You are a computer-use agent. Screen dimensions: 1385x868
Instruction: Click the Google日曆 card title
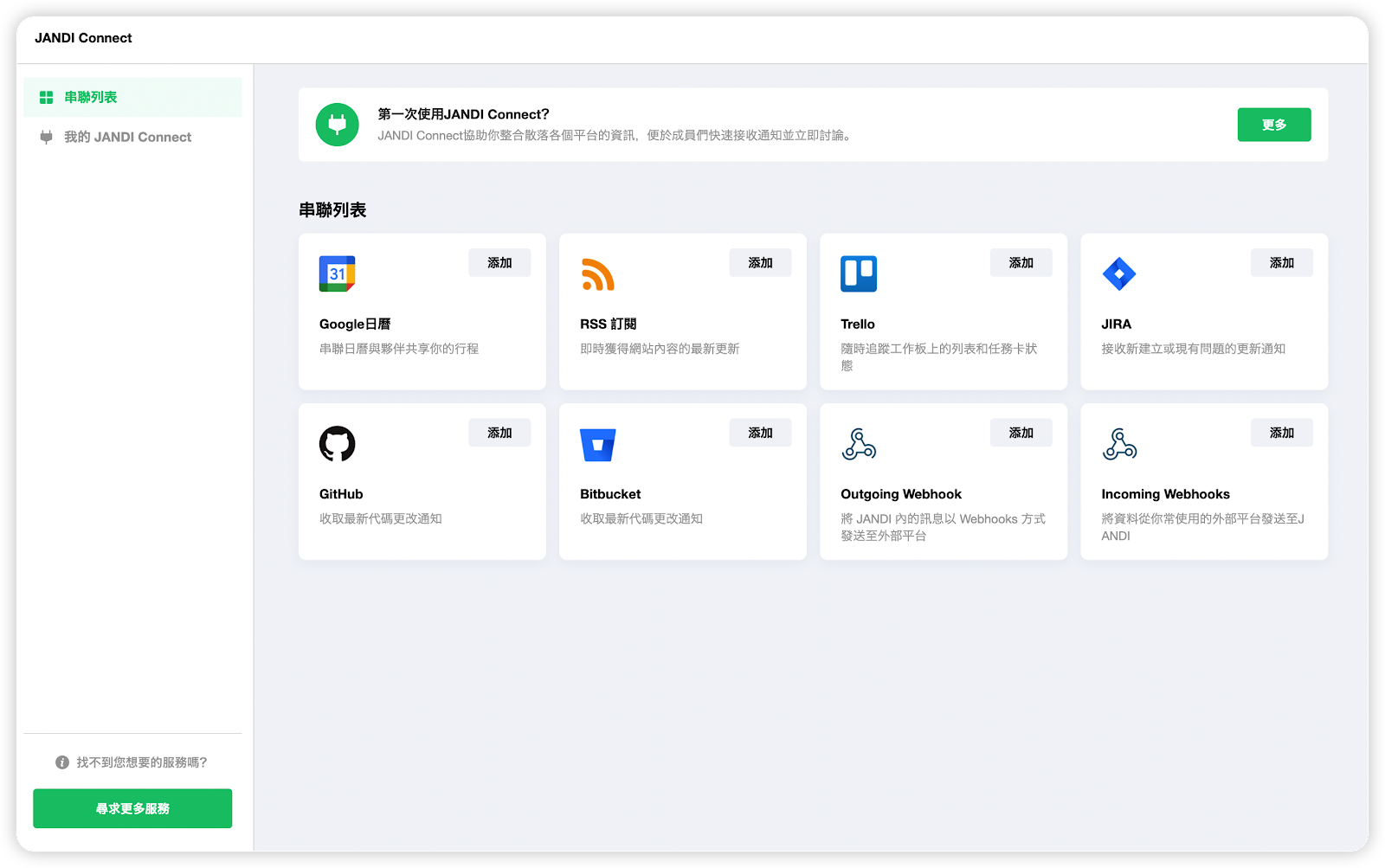coord(355,324)
